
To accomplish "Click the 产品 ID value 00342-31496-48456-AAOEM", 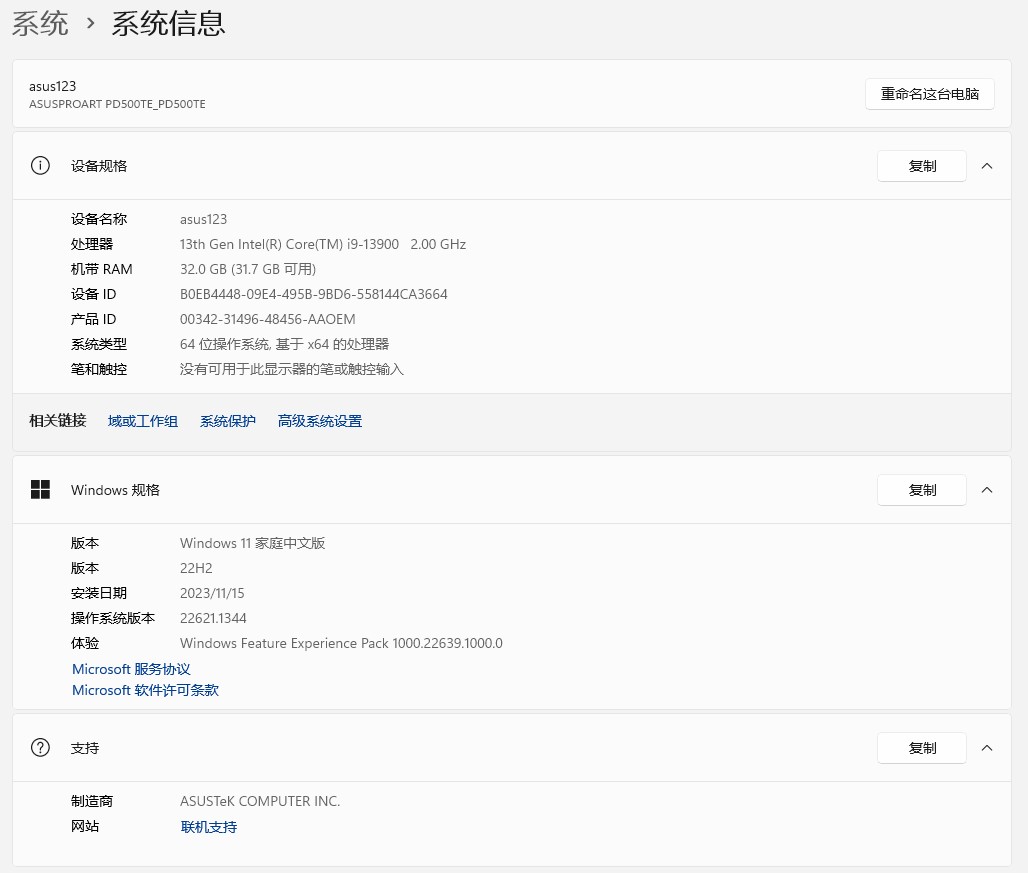I will [x=267, y=319].
